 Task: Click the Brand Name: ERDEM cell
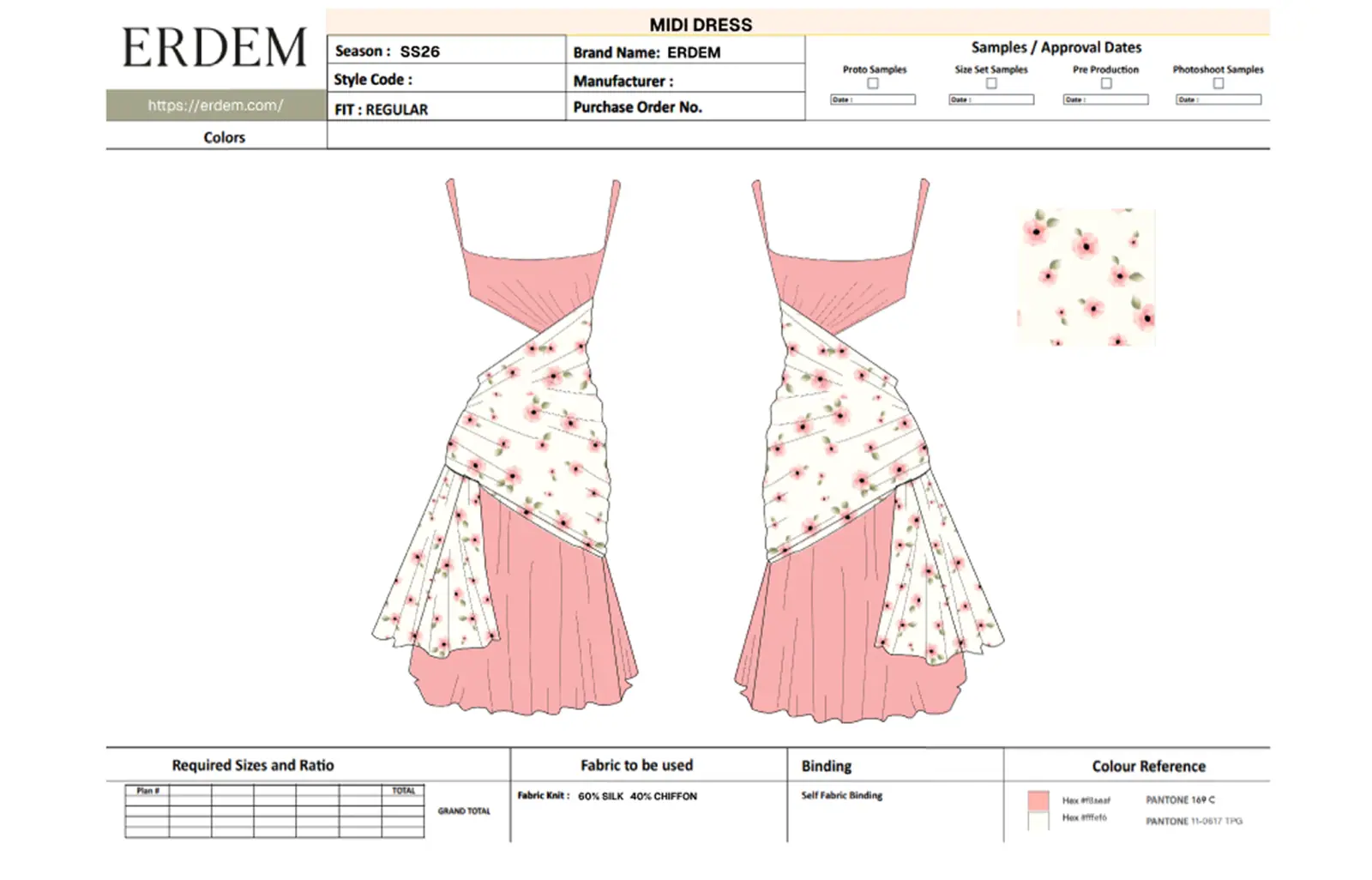click(x=685, y=51)
